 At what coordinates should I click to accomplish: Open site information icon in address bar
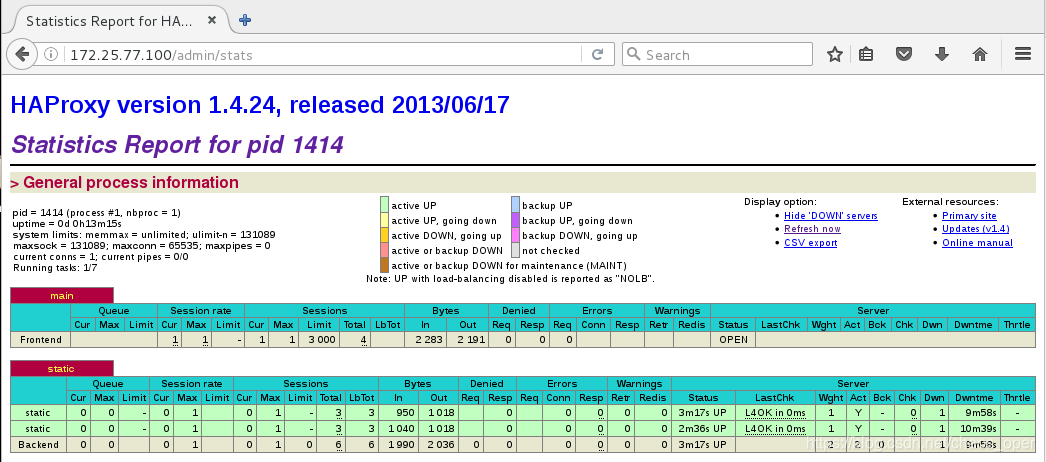pyautogui.click(x=51, y=55)
